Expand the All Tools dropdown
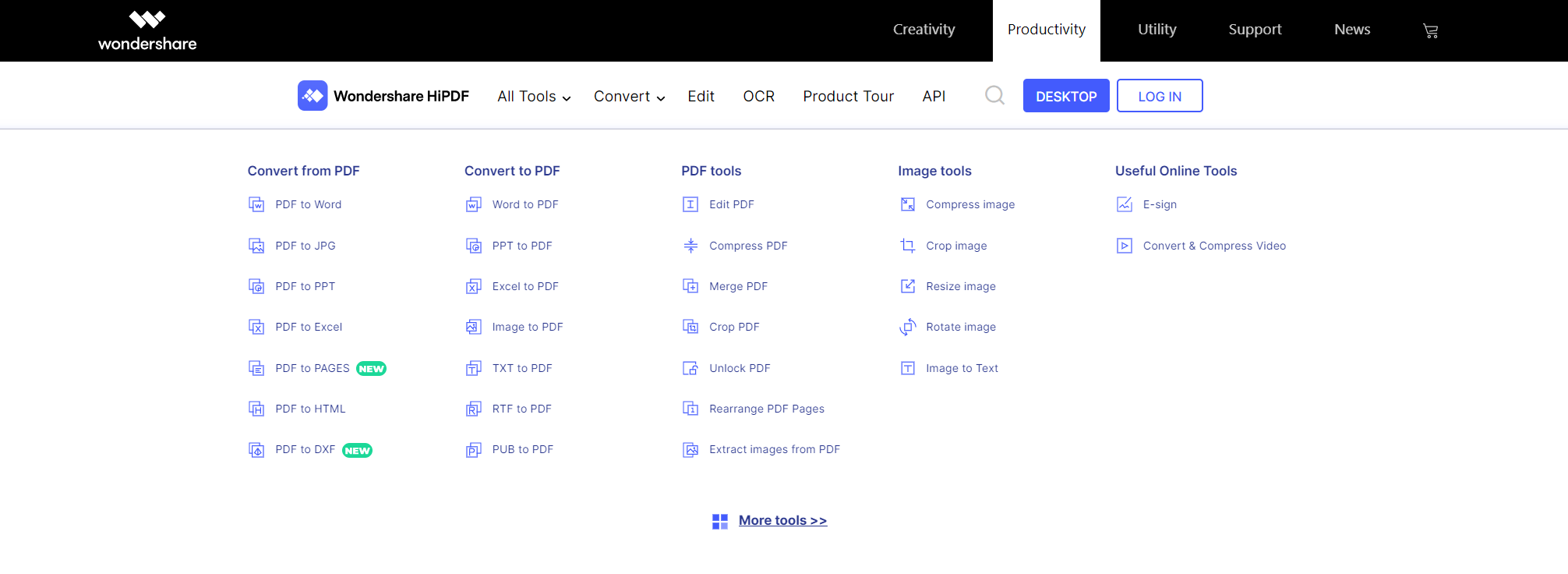Image resolution: width=1568 pixels, height=574 pixels. tap(534, 96)
